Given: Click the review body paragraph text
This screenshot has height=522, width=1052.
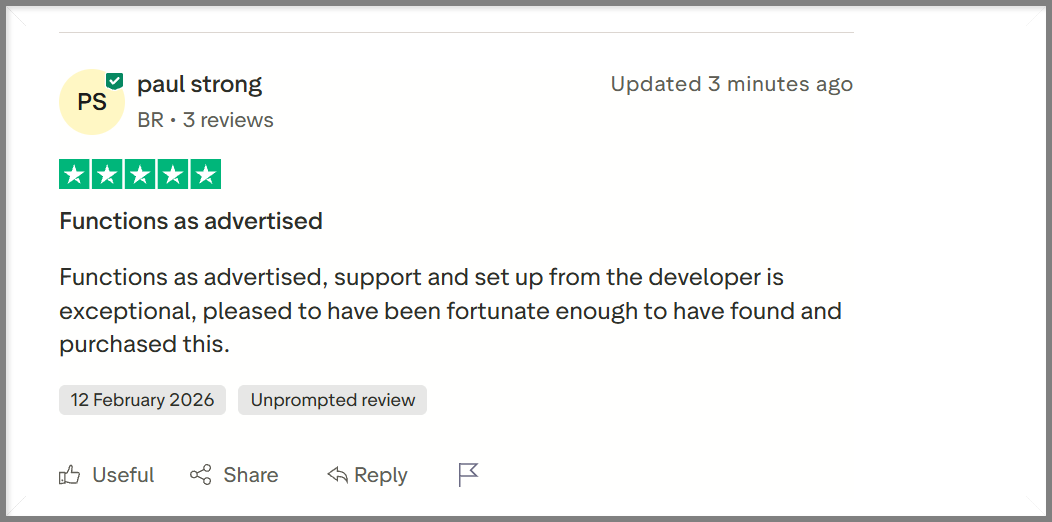Looking at the screenshot, I should point(450,310).
